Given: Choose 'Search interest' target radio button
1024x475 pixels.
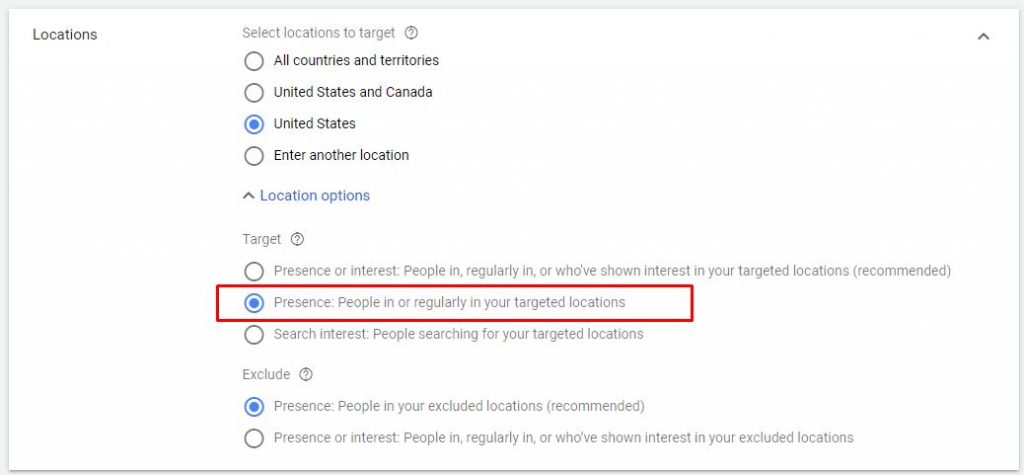Looking at the screenshot, I should point(254,334).
